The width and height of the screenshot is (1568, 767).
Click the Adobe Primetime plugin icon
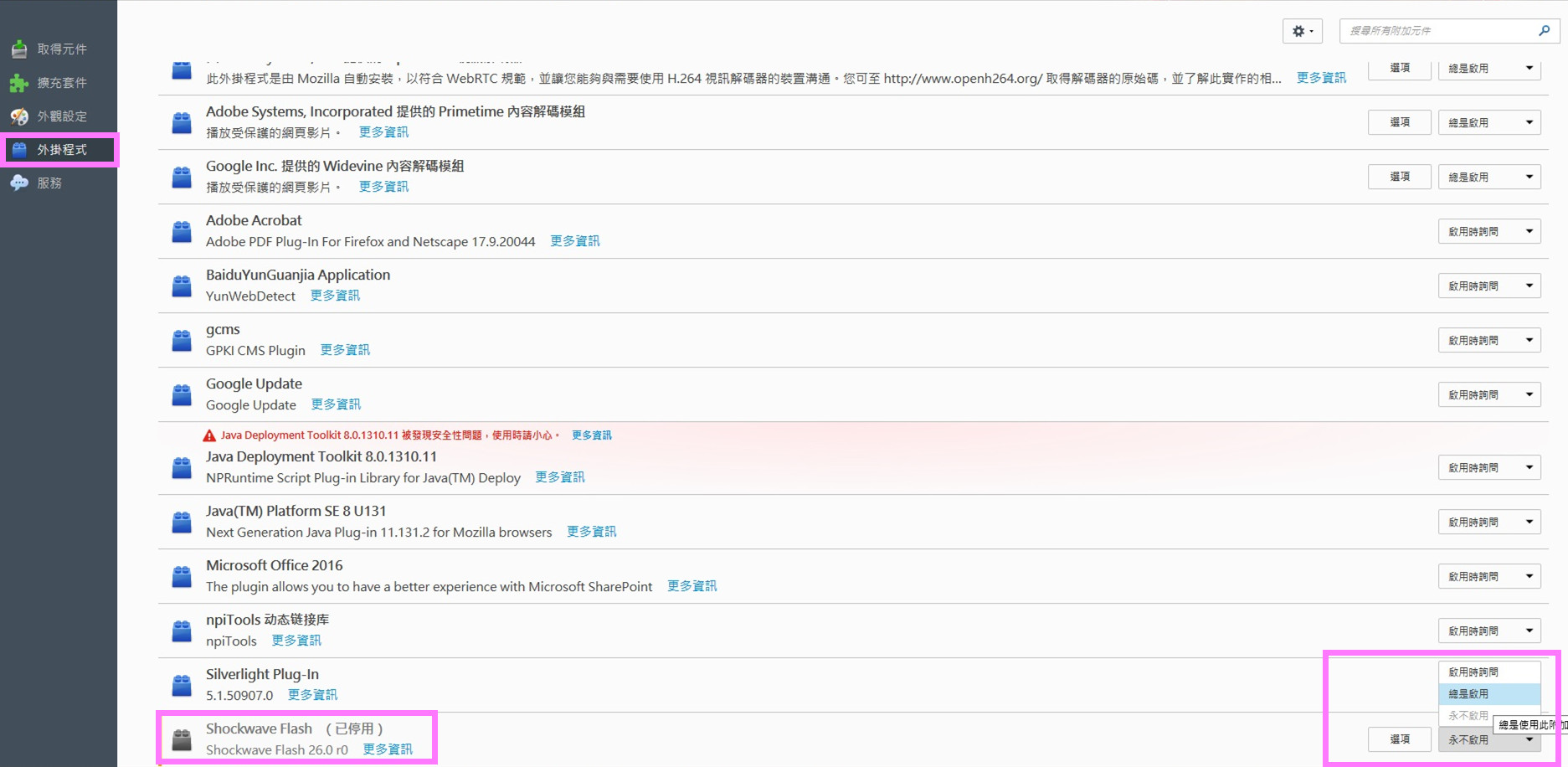[x=182, y=122]
